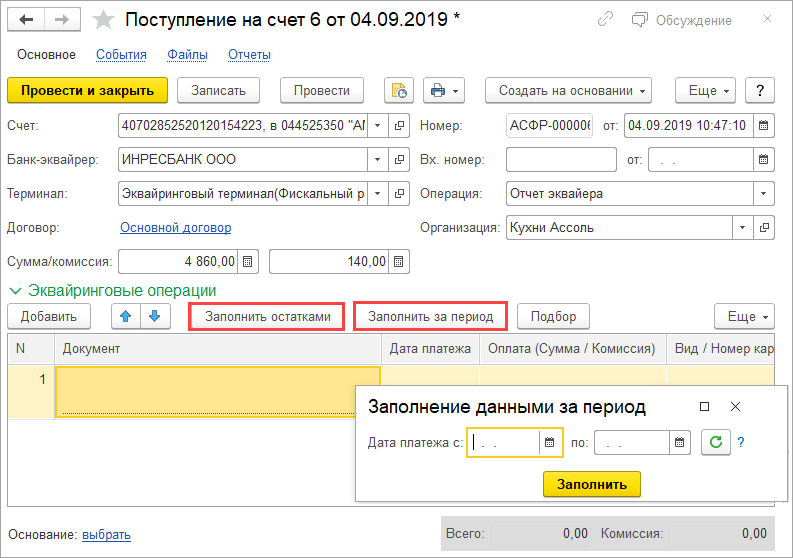Click the Провести button
Screen dimensions: 793x558
(x=322, y=91)
